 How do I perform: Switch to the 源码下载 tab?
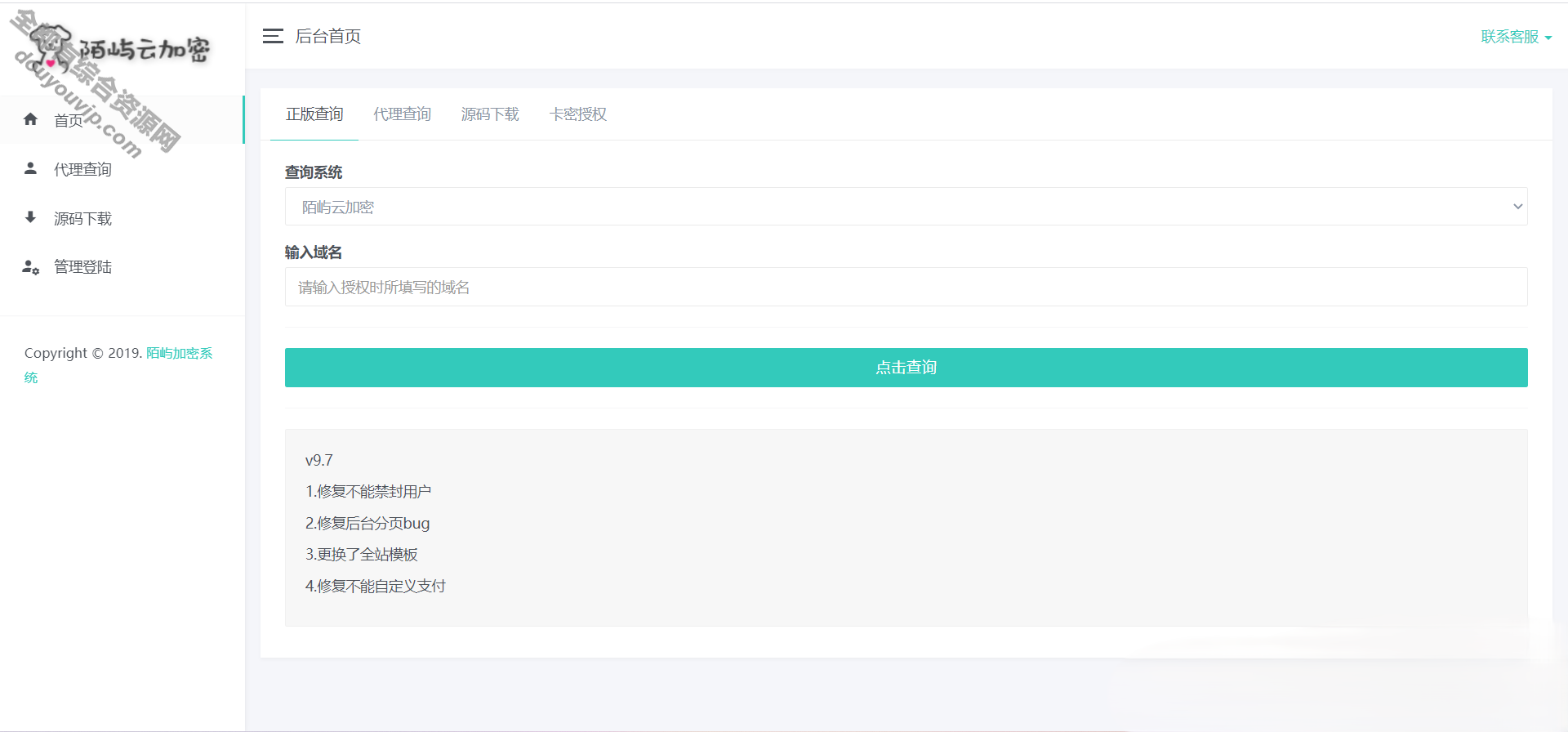[490, 114]
